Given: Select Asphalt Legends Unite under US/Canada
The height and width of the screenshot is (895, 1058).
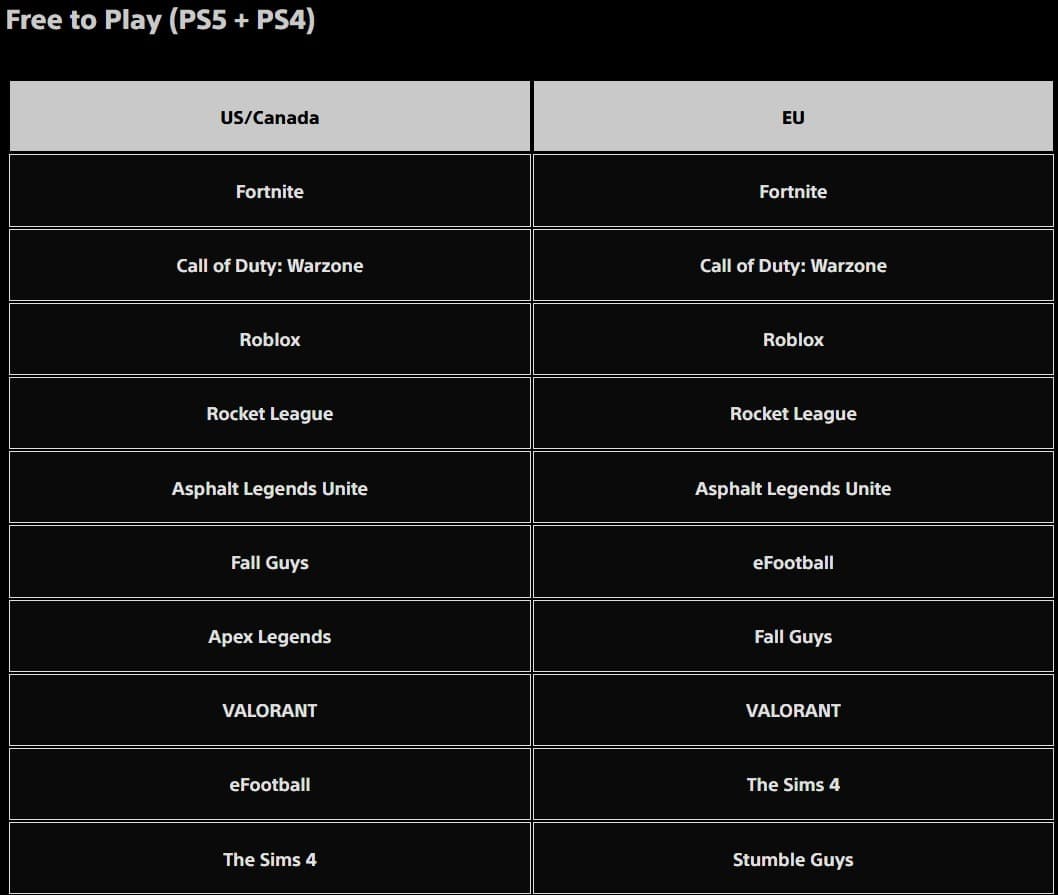Looking at the screenshot, I should click(270, 488).
